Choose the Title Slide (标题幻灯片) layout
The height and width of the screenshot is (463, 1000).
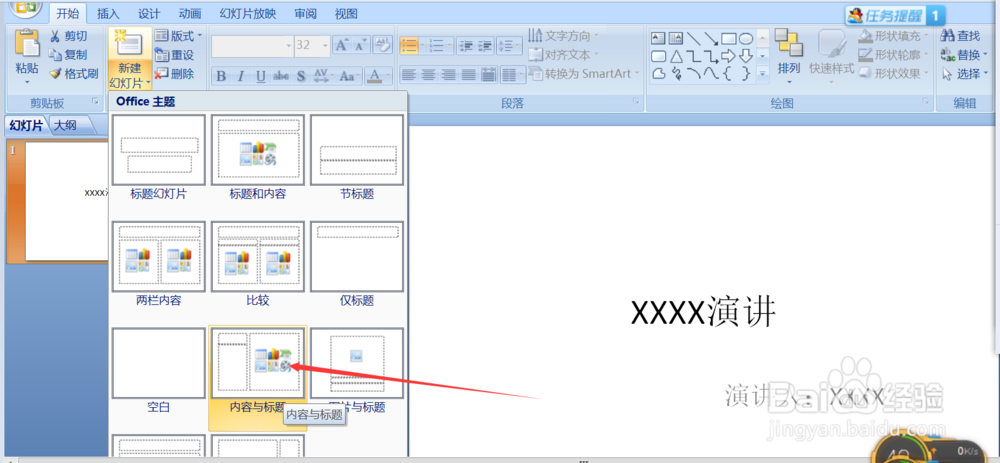159,158
